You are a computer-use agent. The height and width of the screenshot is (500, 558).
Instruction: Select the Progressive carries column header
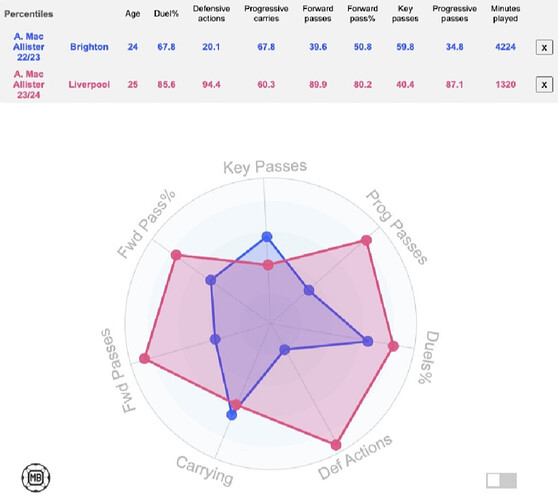tap(266, 14)
